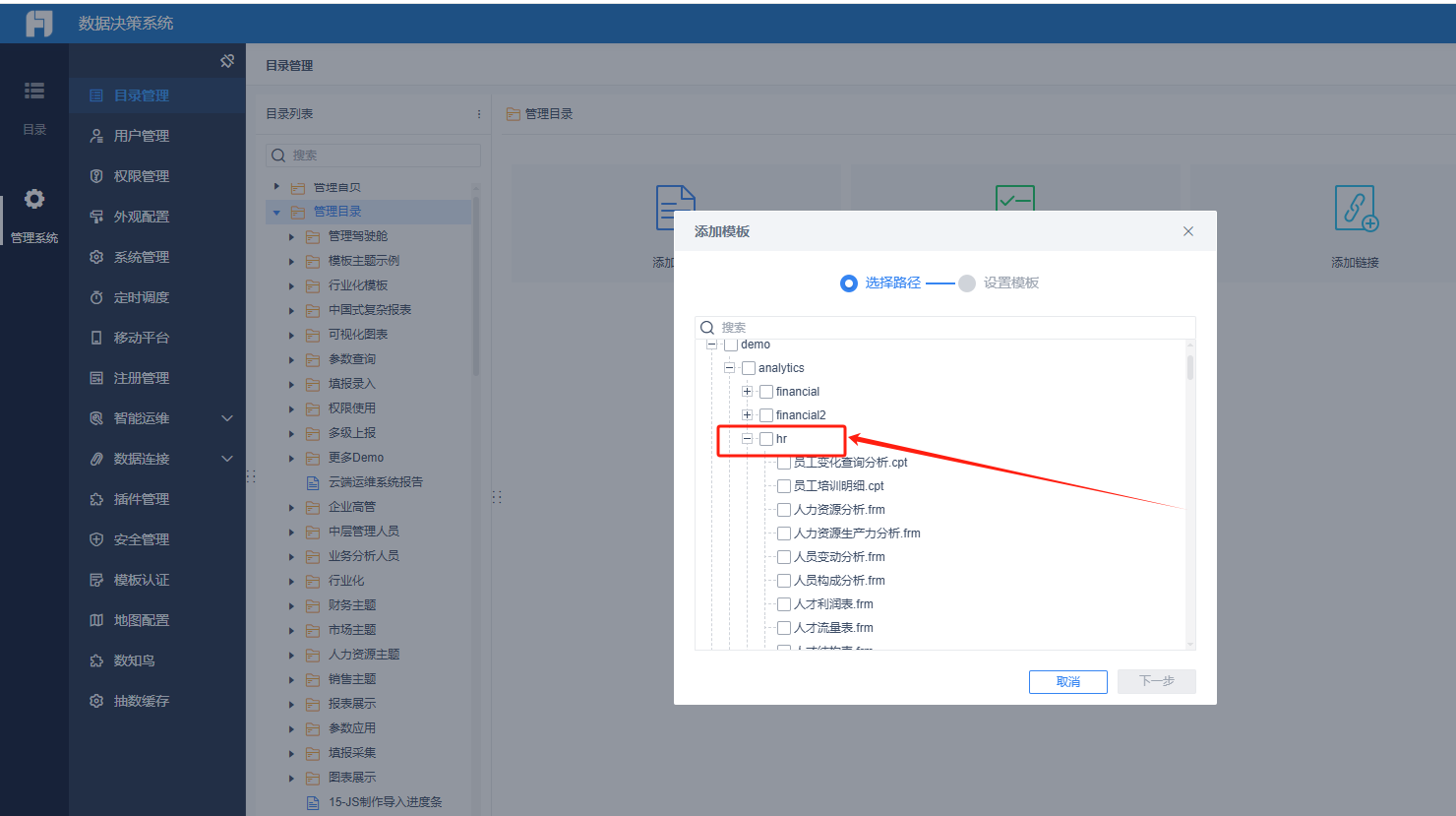This screenshot has width=1456, height=816.
Task: Check the financial folder checkbox
Action: pos(766,392)
